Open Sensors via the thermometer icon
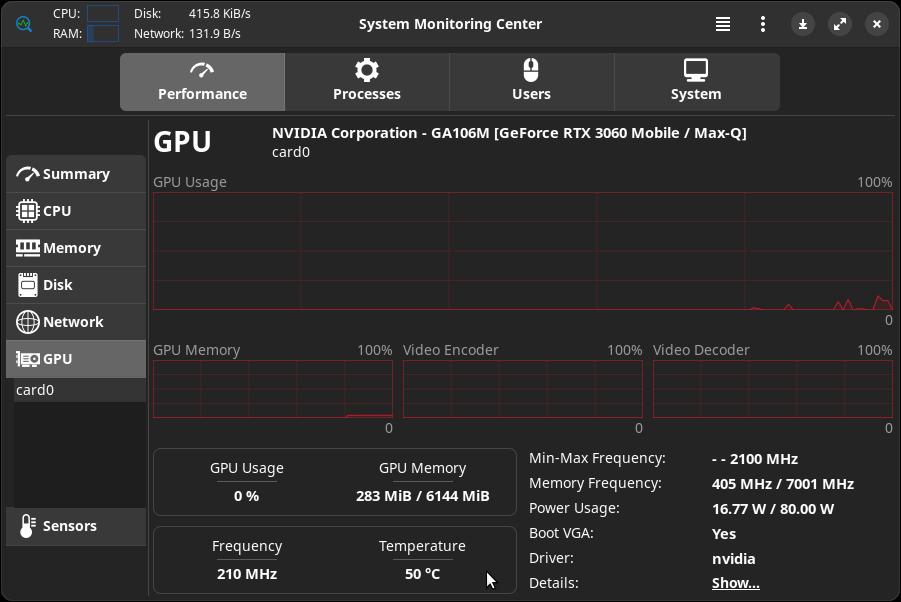Image resolution: width=901 pixels, height=602 pixels. click(x=27, y=526)
